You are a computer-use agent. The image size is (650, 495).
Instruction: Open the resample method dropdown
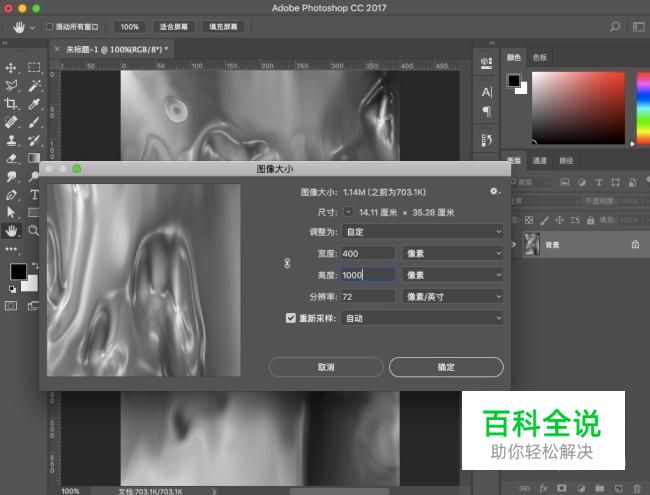(x=422, y=318)
